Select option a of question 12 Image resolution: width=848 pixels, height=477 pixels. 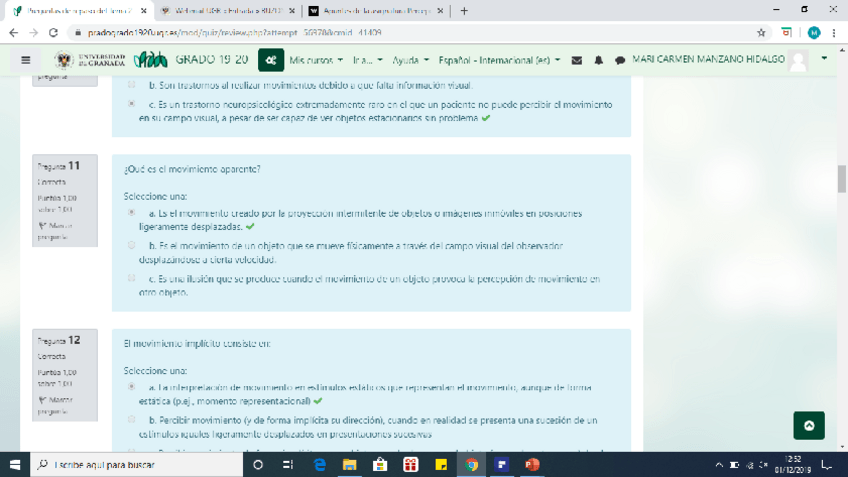click(x=131, y=387)
